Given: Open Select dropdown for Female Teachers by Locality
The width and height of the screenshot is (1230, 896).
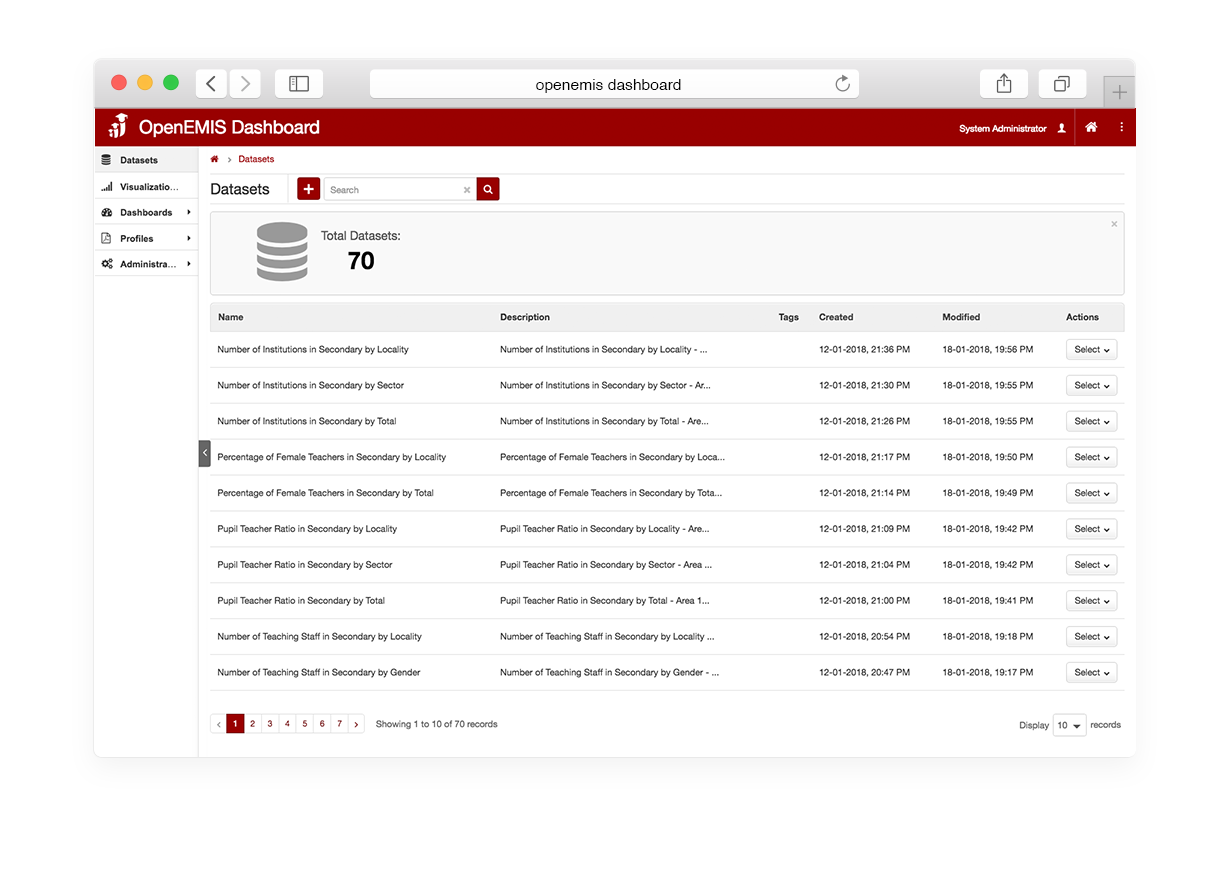Looking at the screenshot, I should click(x=1092, y=458).
